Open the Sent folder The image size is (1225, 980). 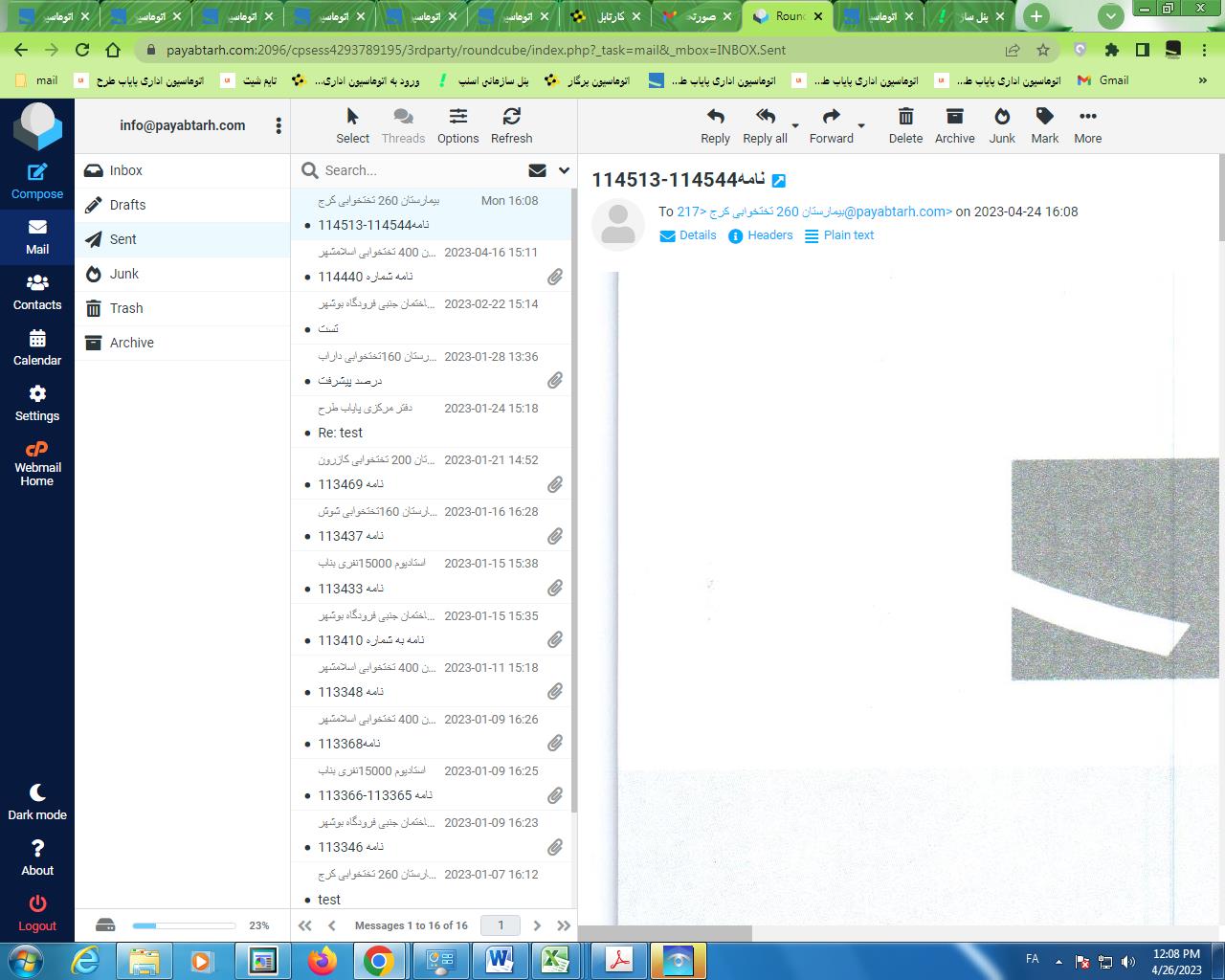coord(123,239)
